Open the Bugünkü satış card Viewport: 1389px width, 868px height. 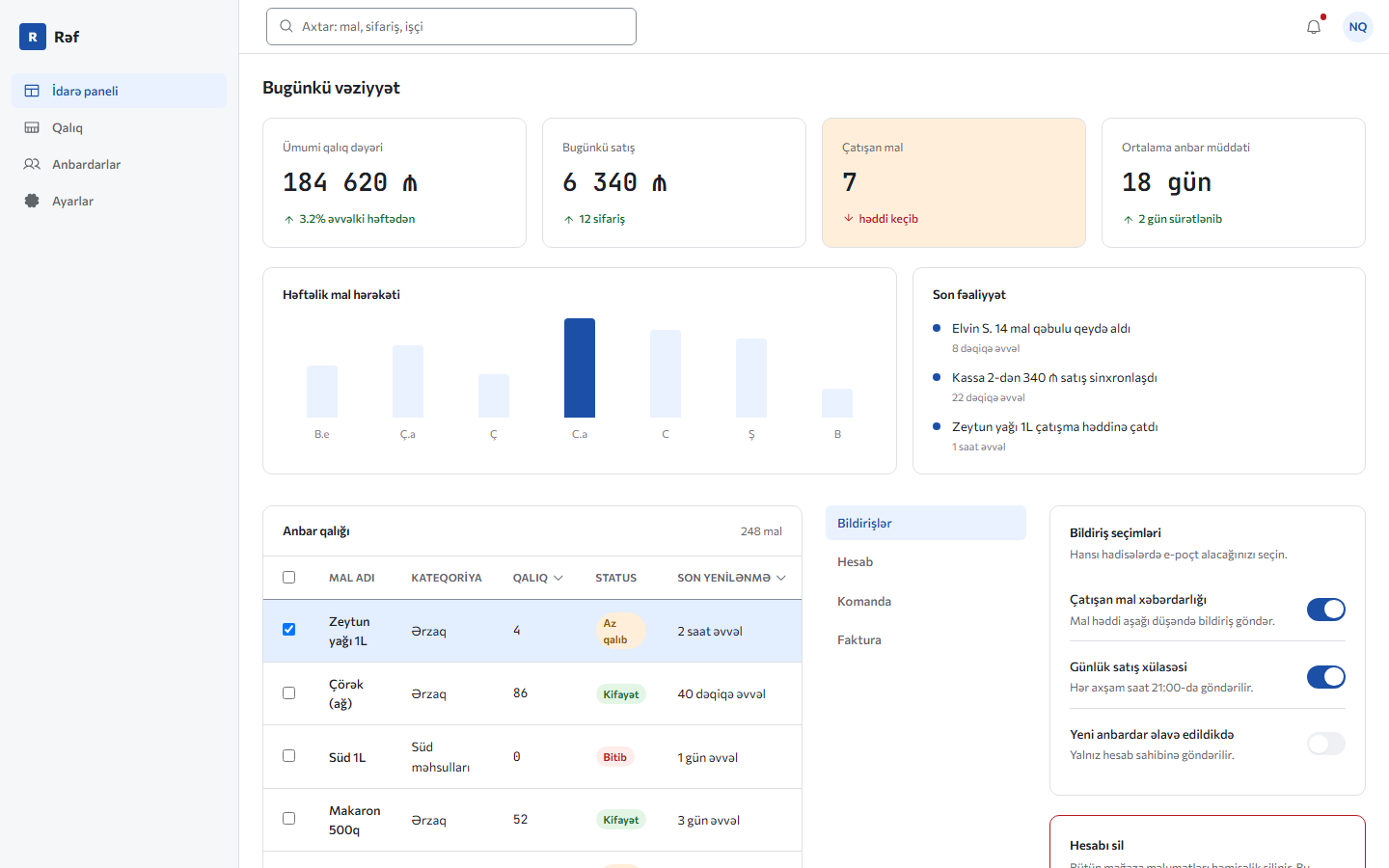pyautogui.click(x=674, y=182)
